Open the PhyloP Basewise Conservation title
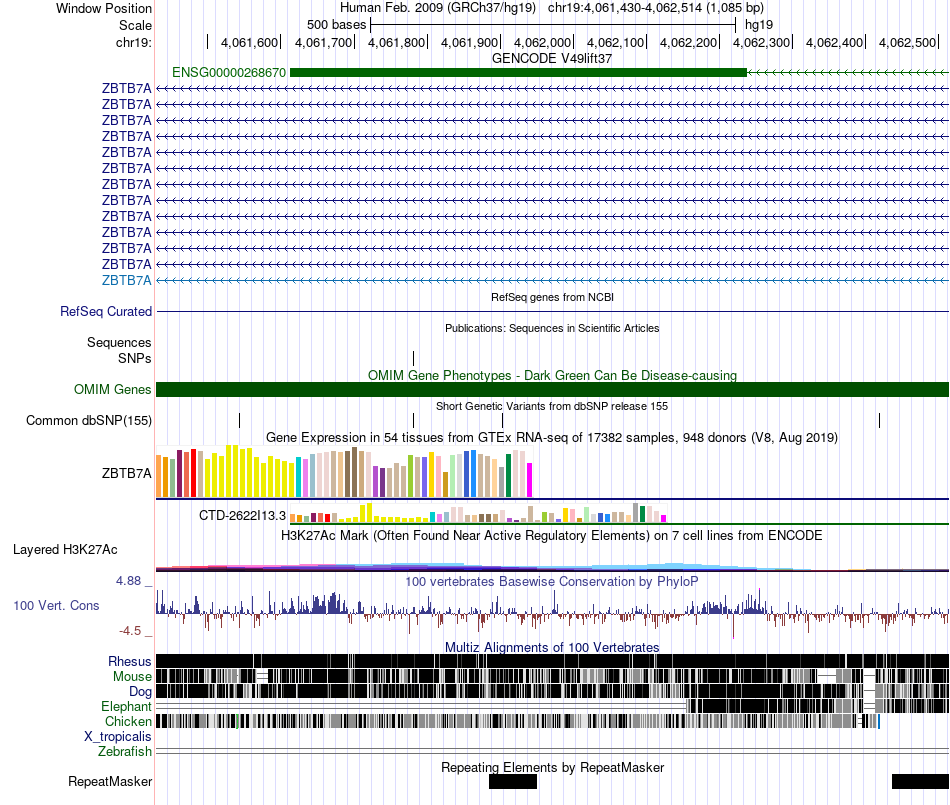Viewport: 950px width, 805px height. 552,581
